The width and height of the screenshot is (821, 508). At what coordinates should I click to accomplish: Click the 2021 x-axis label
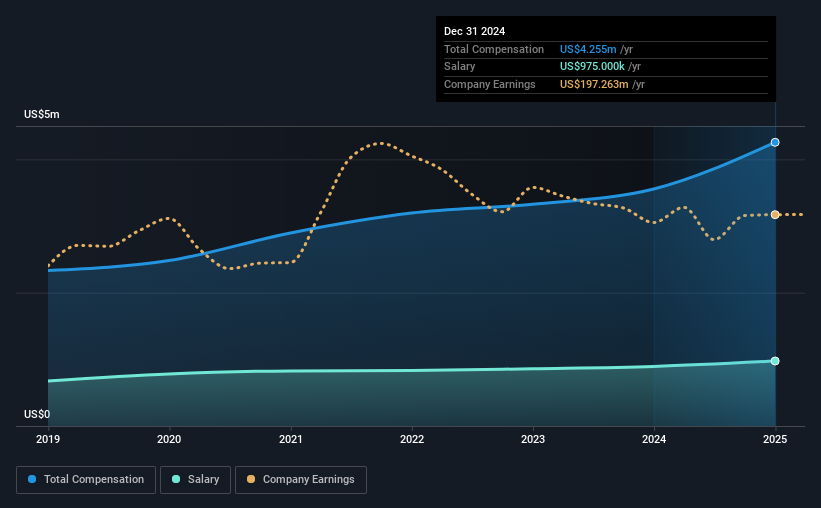[x=291, y=439]
